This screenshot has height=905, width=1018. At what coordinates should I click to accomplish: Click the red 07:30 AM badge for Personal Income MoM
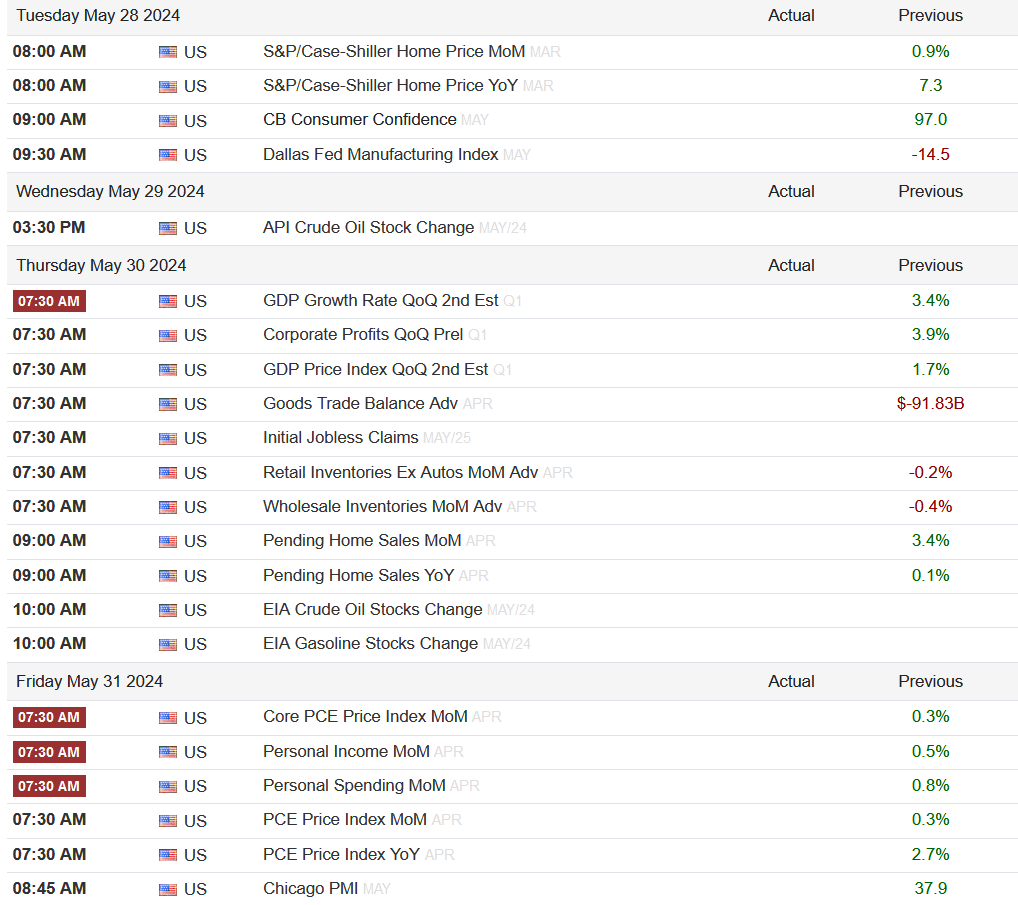[49, 752]
